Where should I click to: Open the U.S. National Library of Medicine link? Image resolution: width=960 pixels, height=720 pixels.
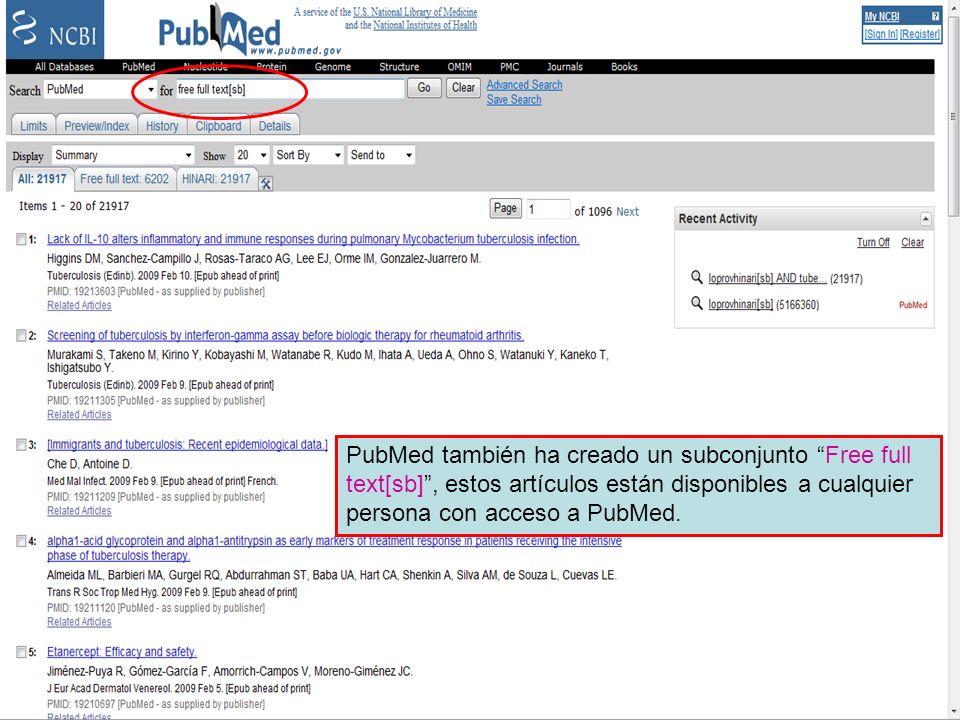[415, 12]
